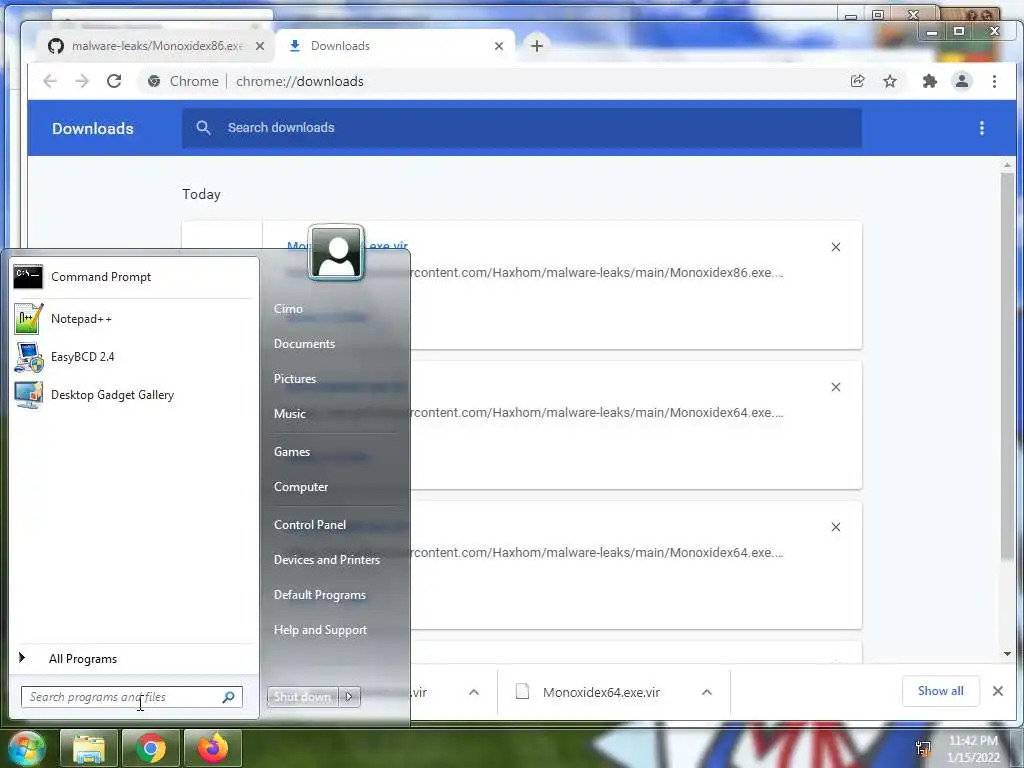Open Devices and Printers
This screenshot has width=1024, height=768.
[x=327, y=560]
